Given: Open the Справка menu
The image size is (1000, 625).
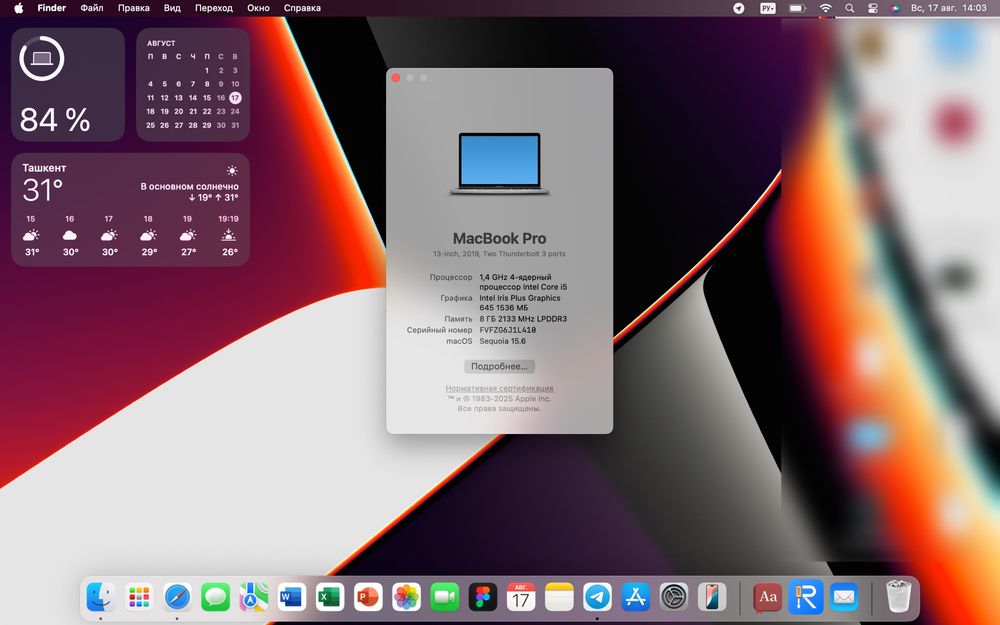Looking at the screenshot, I should pyautogui.click(x=302, y=8).
